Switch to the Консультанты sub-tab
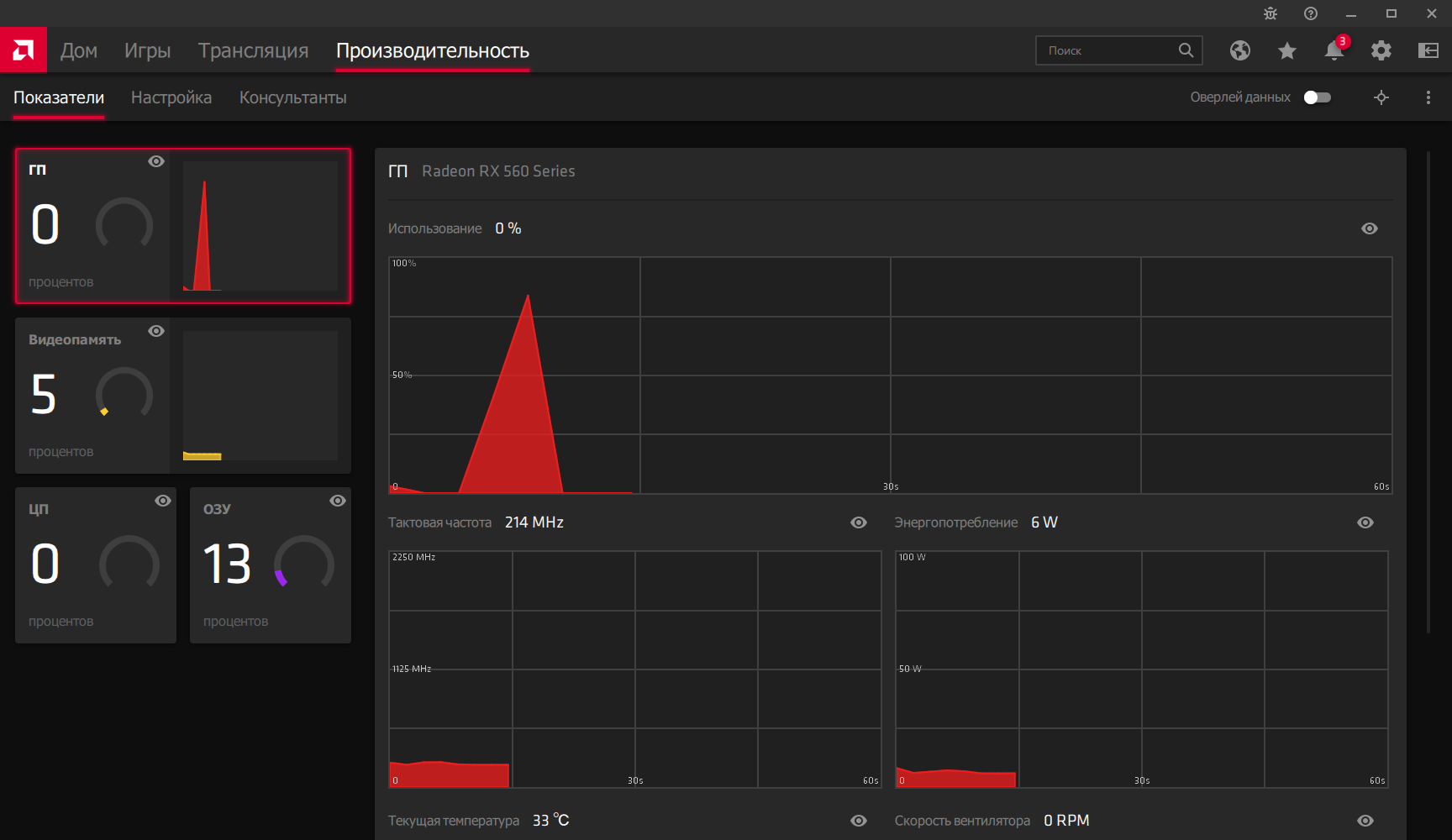This screenshot has width=1452, height=840. (293, 97)
